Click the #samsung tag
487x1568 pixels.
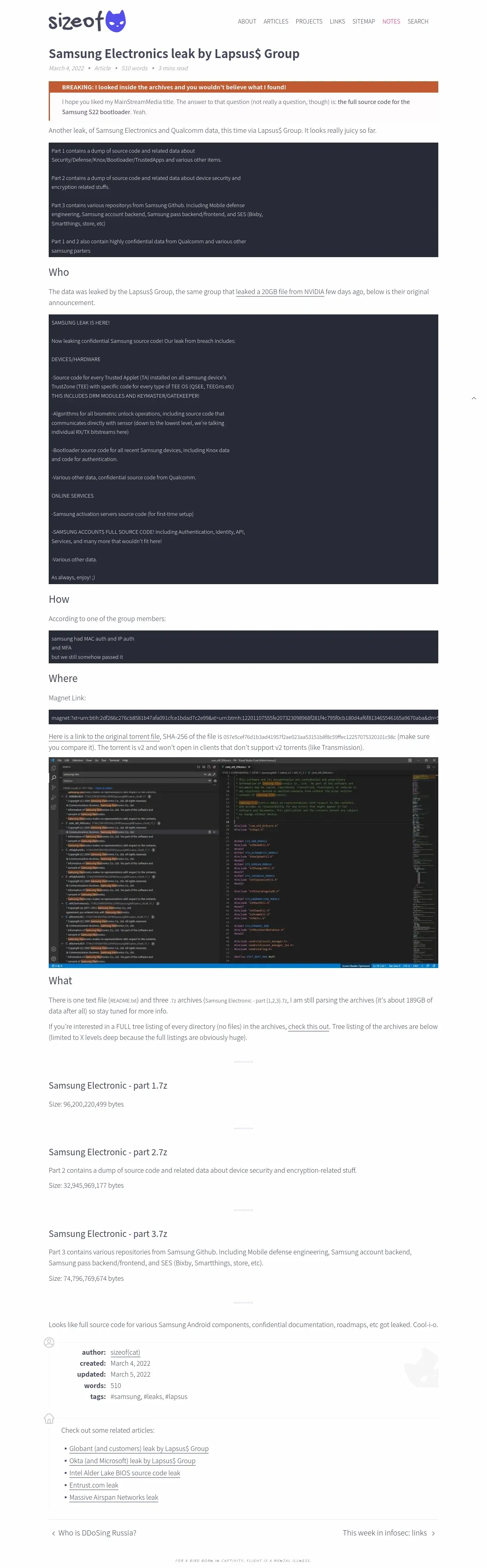(x=125, y=1396)
